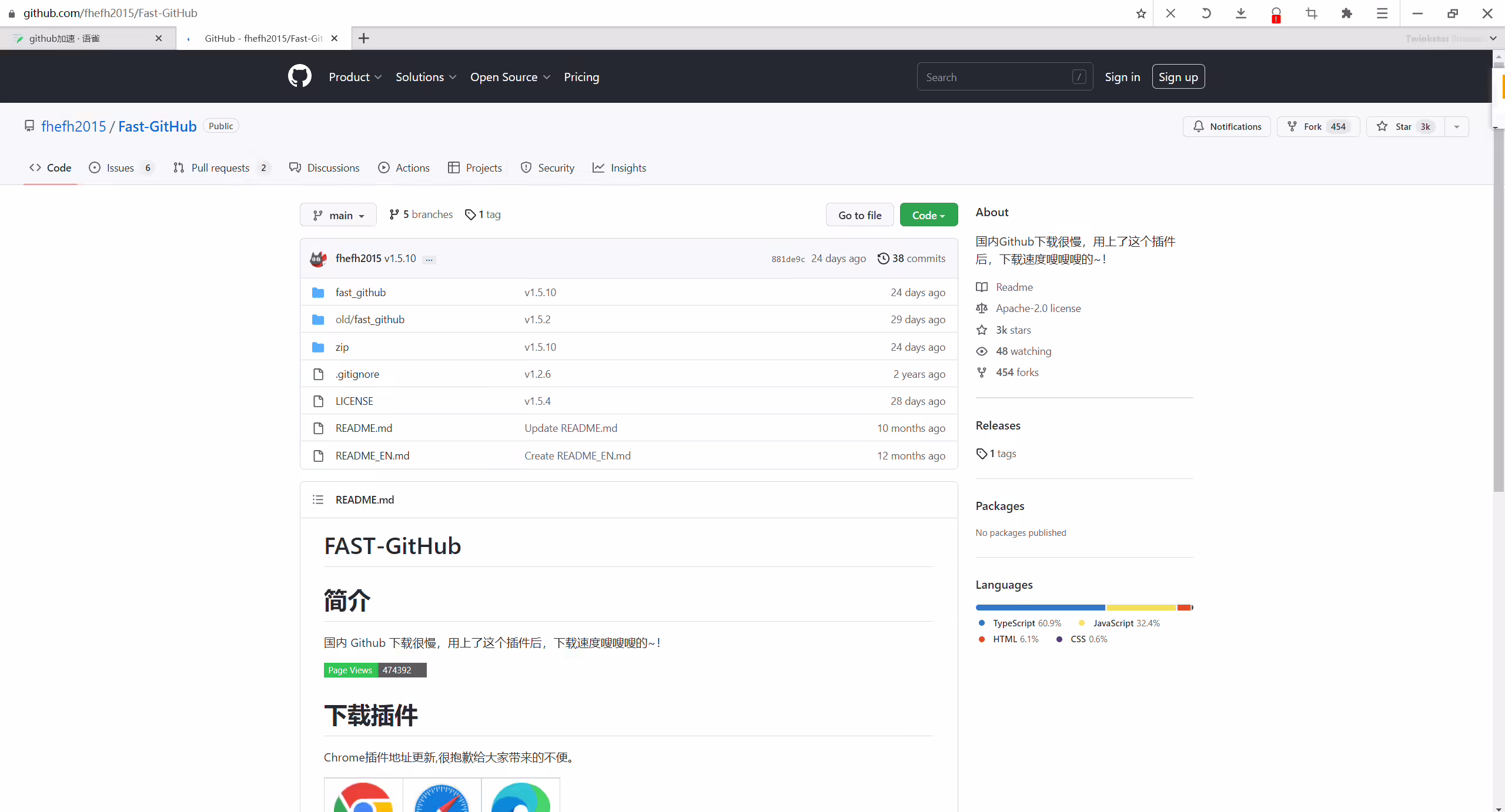Viewport: 1505px width, 812px height.
Task: Open the Pricing menu item
Action: click(581, 77)
